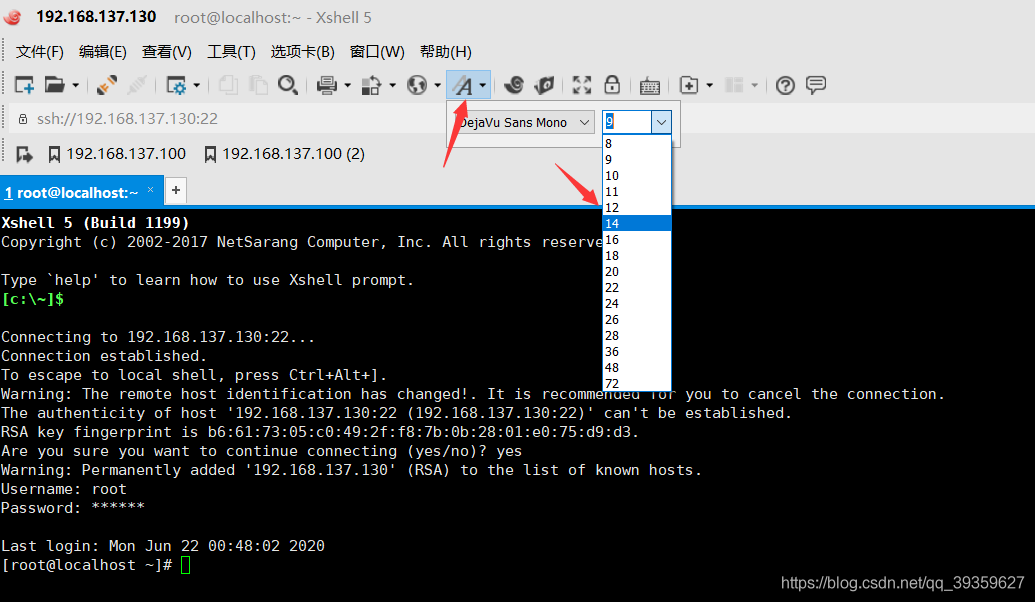This screenshot has height=602, width=1035.
Task: Open the 帮助(H) menu
Action: 446,51
